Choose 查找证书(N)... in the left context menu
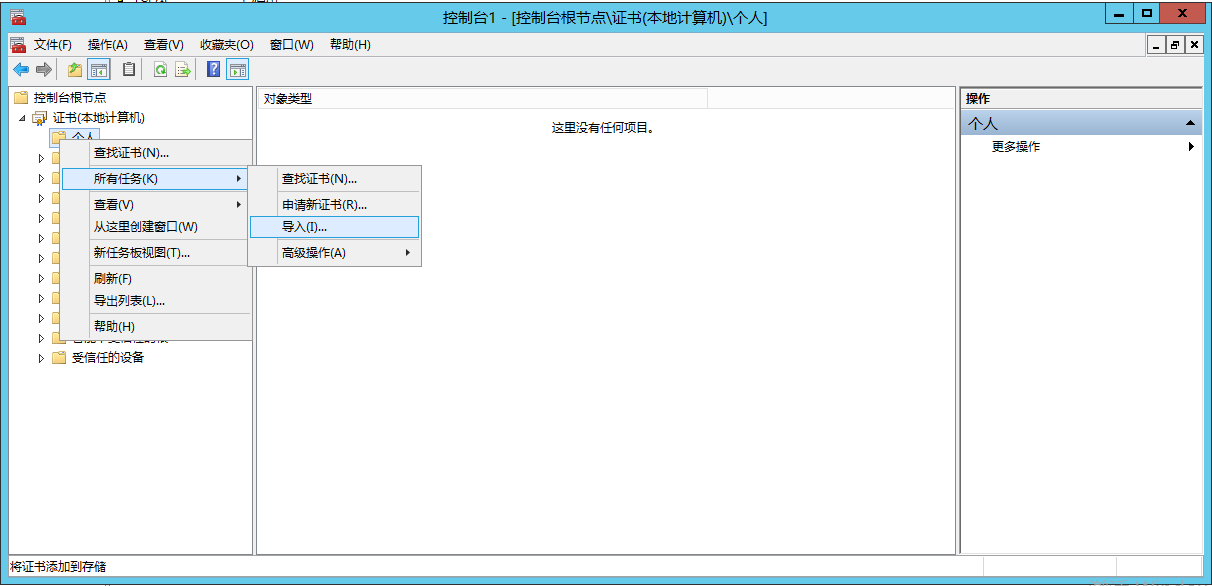Screen dimensions: 1212x586 155,153
